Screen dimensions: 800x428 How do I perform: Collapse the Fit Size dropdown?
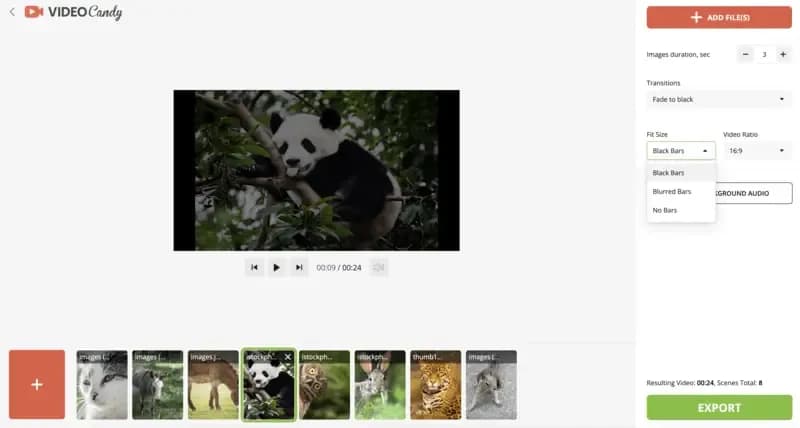point(680,151)
